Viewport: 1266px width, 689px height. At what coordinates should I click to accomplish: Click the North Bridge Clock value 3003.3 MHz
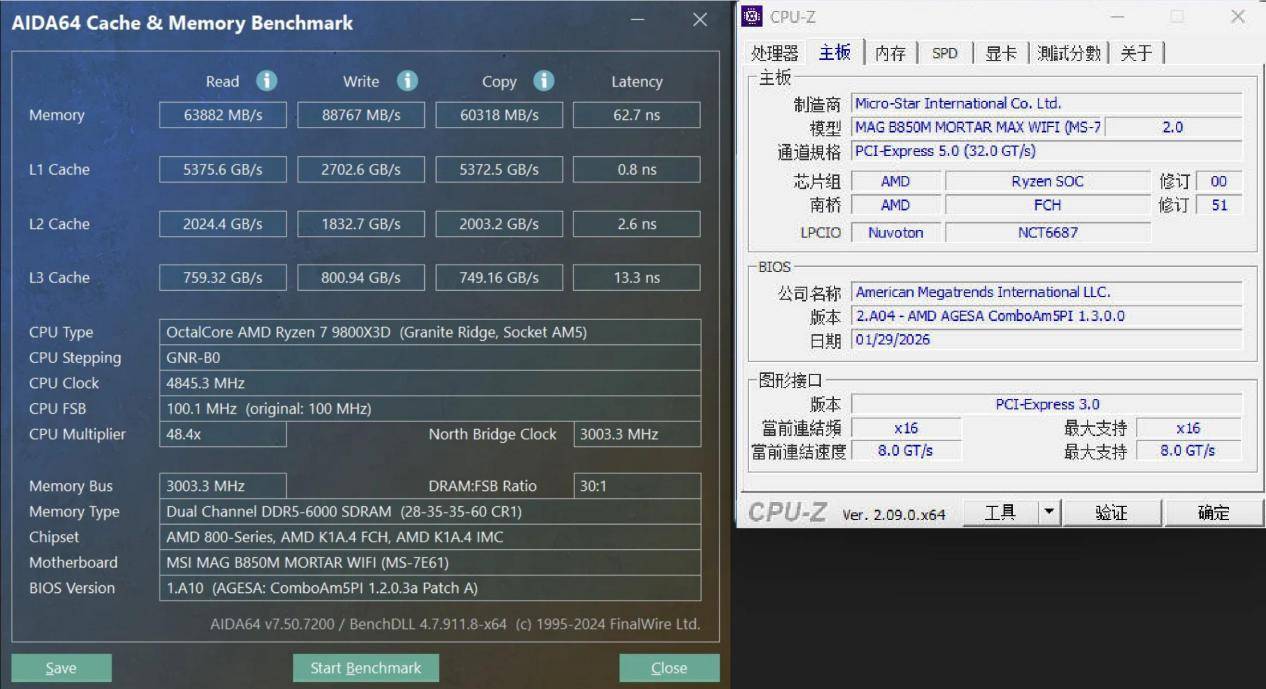tap(637, 434)
